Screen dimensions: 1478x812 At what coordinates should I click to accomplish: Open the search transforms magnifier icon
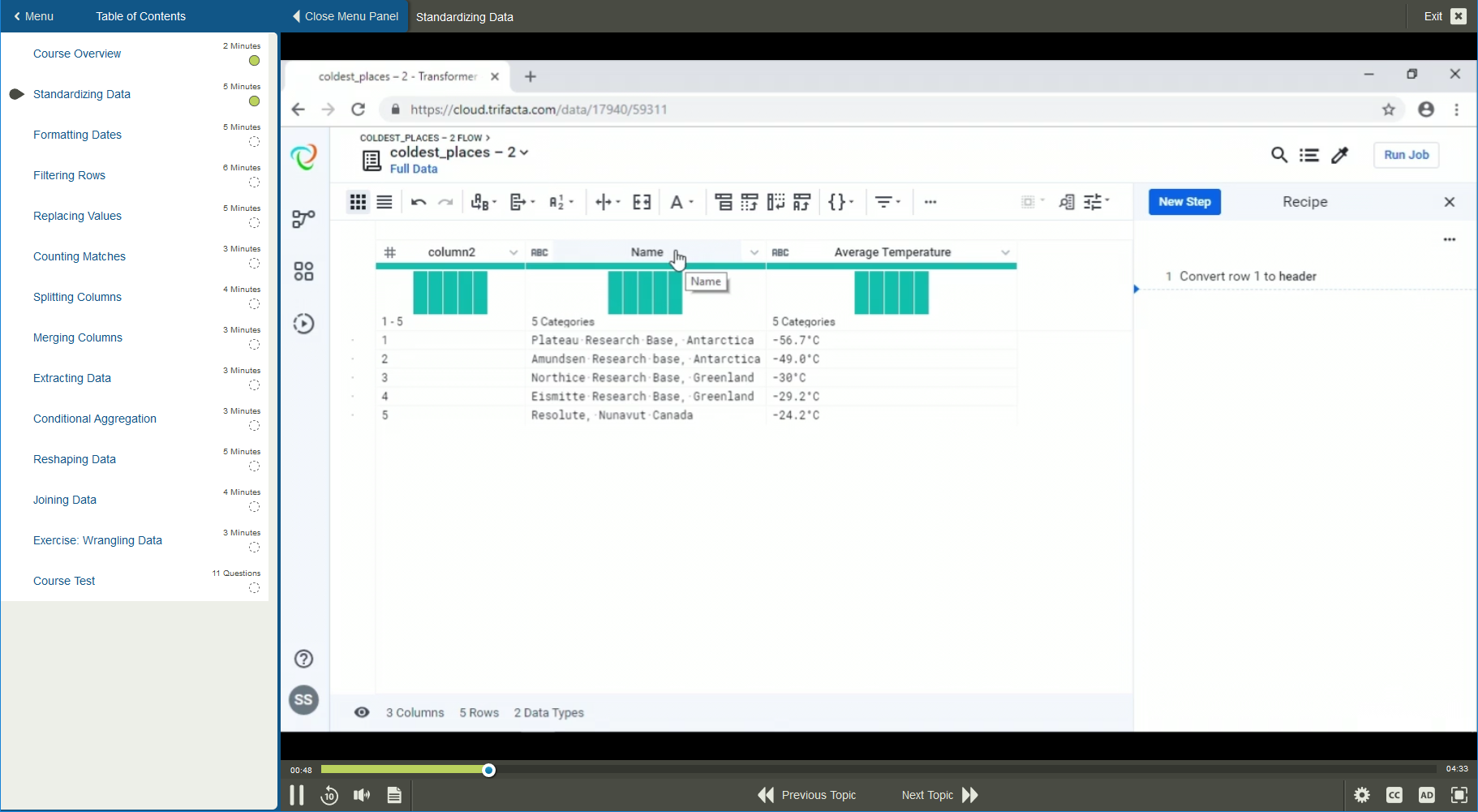(x=1280, y=155)
